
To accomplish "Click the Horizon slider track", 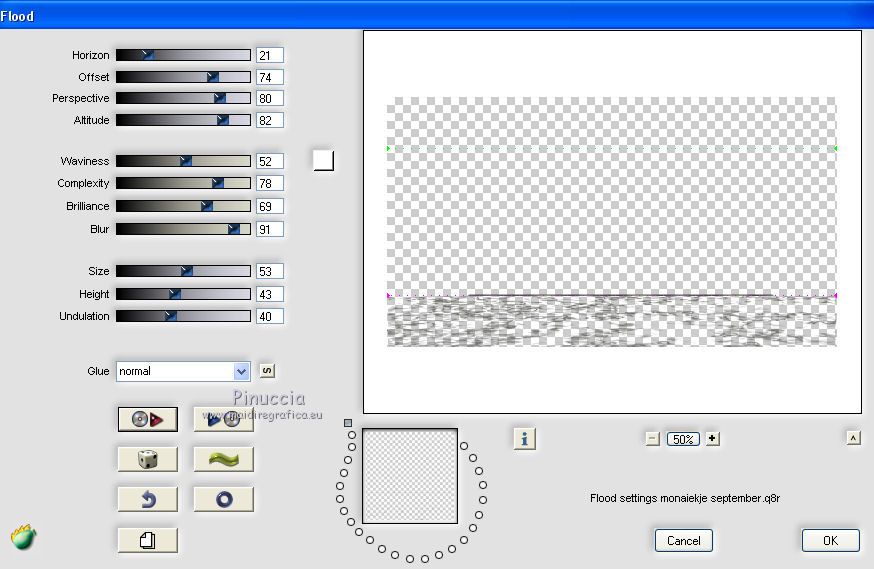I will pyautogui.click(x=183, y=55).
